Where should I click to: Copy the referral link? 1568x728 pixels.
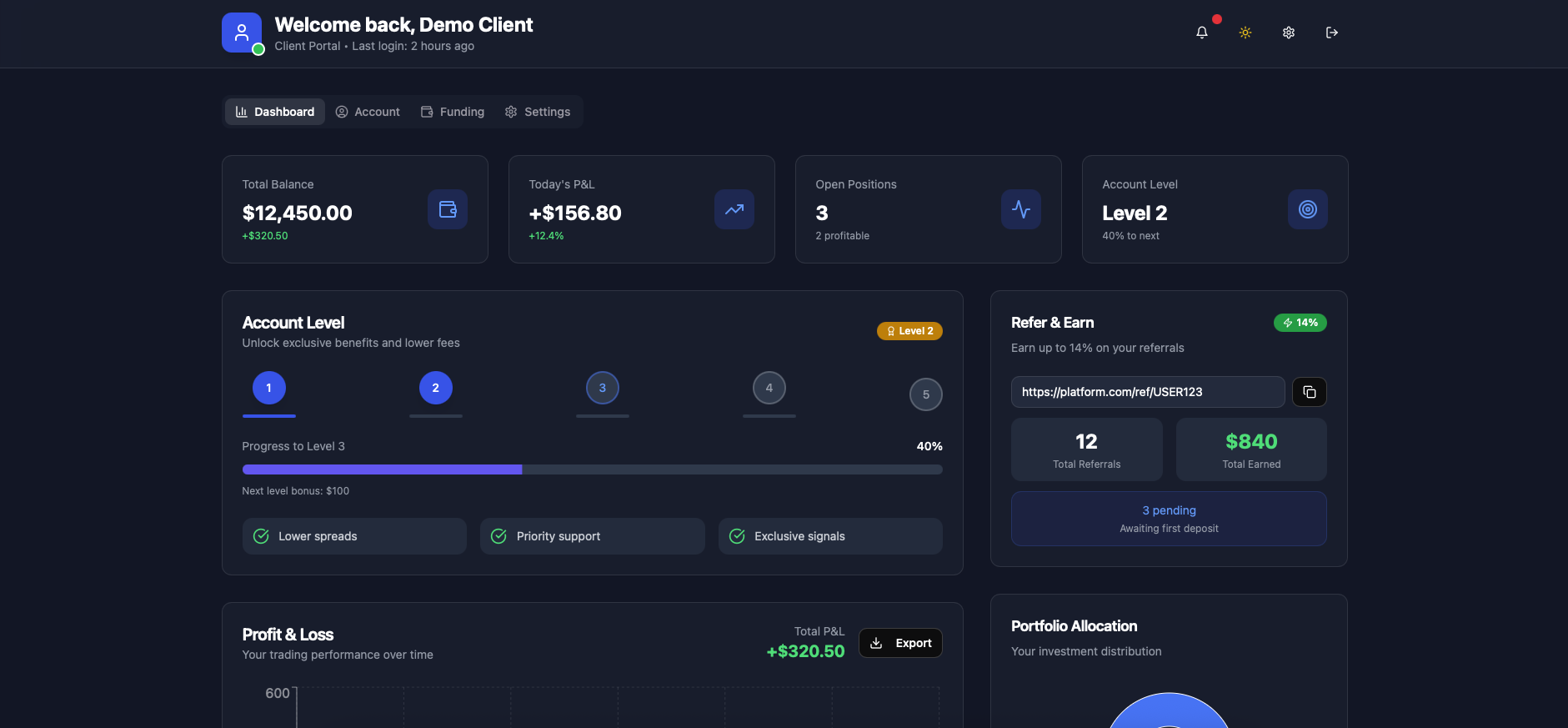click(x=1309, y=392)
